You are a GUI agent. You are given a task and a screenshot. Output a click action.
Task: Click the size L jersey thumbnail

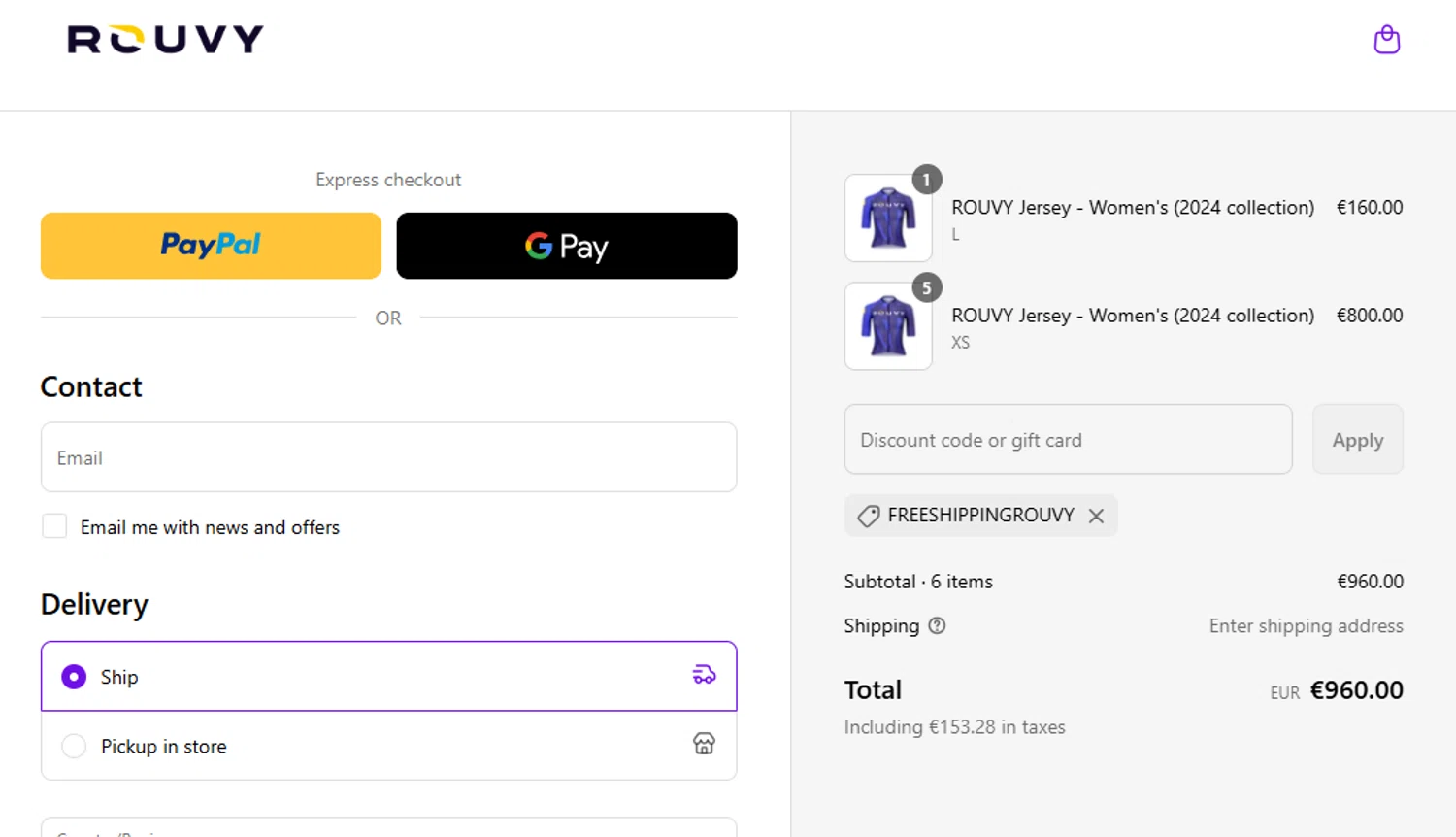click(888, 218)
